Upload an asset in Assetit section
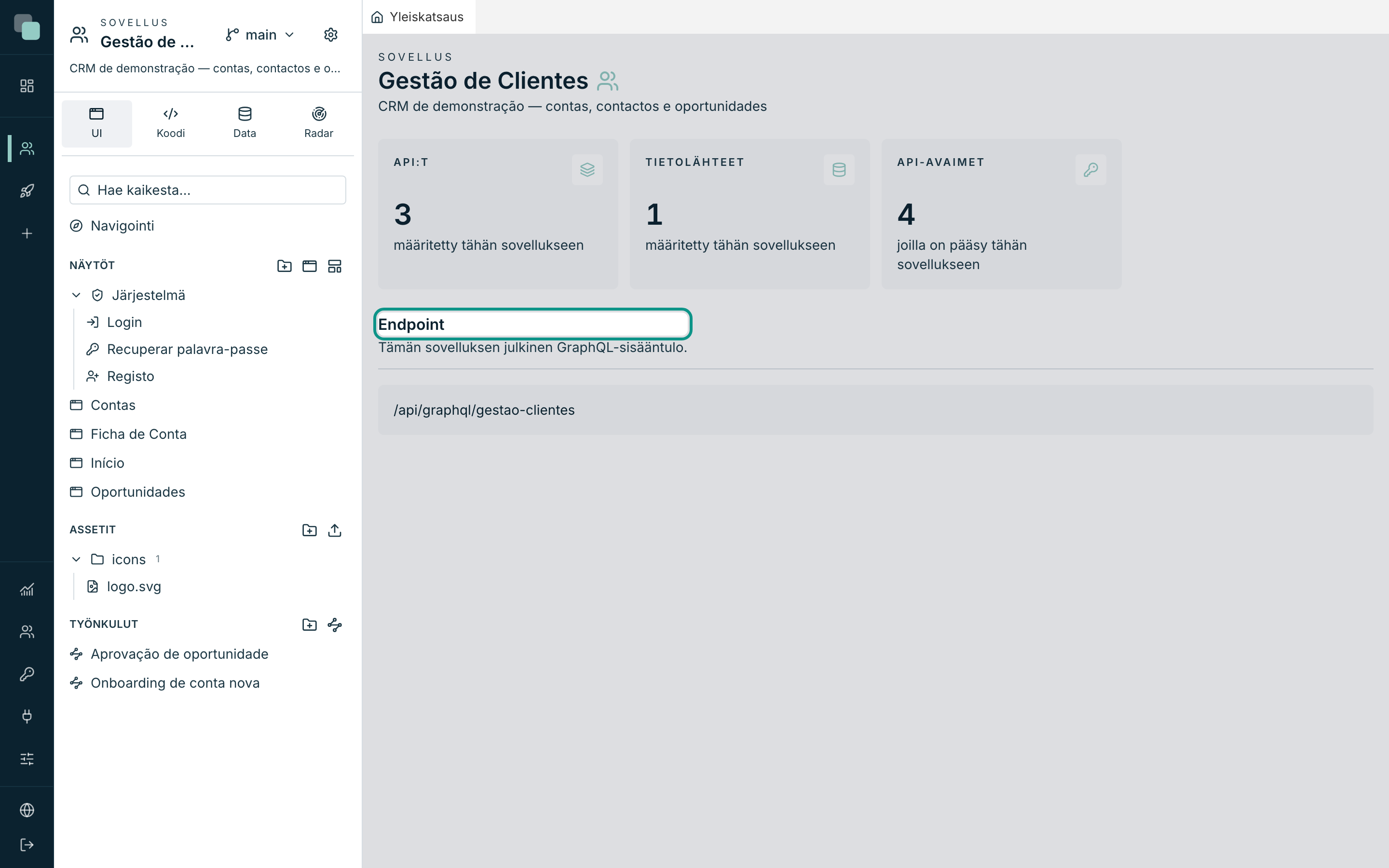The height and width of the screenshot is (868, 1389). click(335, 530)
